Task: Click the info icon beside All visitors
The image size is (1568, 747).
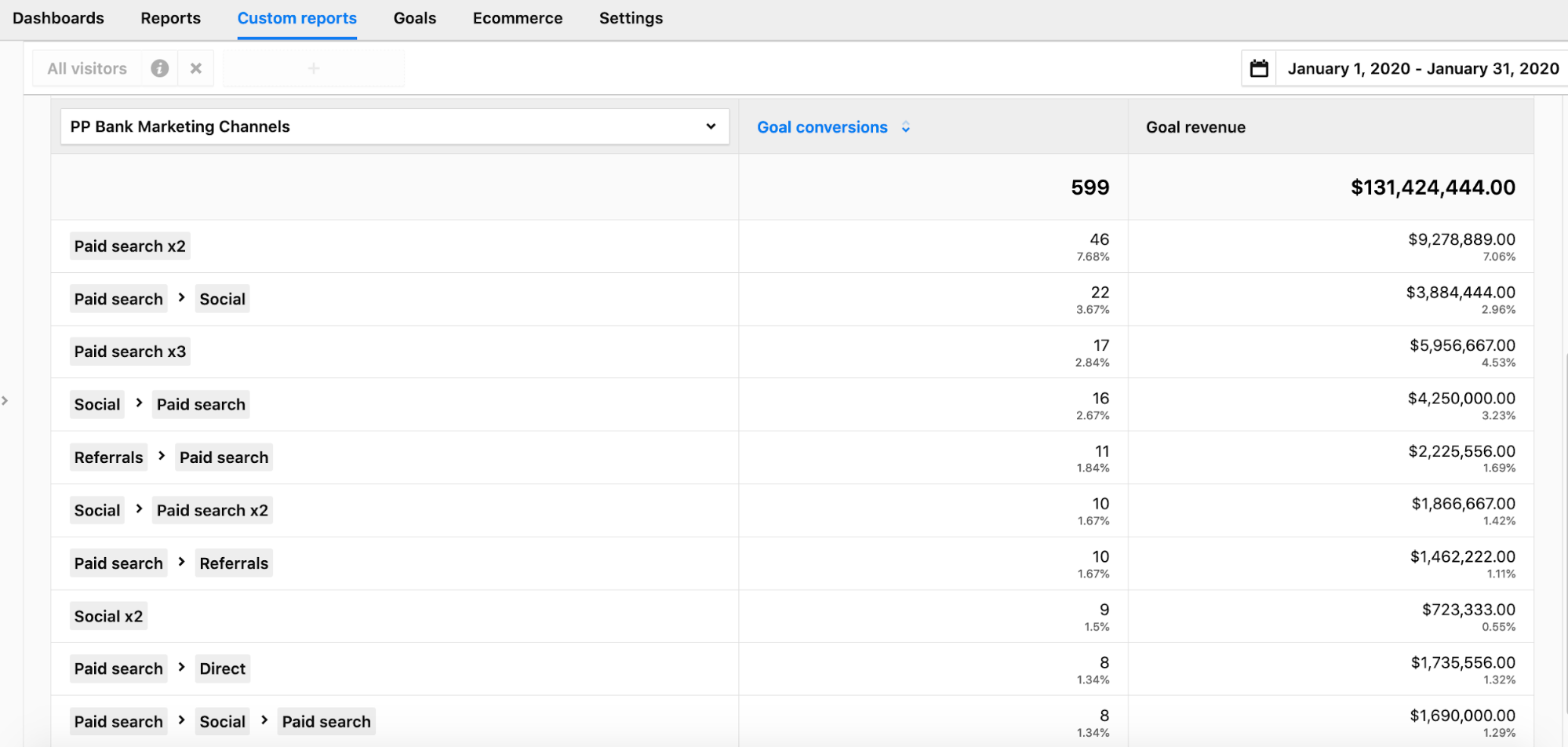Action: pos(159,68)
